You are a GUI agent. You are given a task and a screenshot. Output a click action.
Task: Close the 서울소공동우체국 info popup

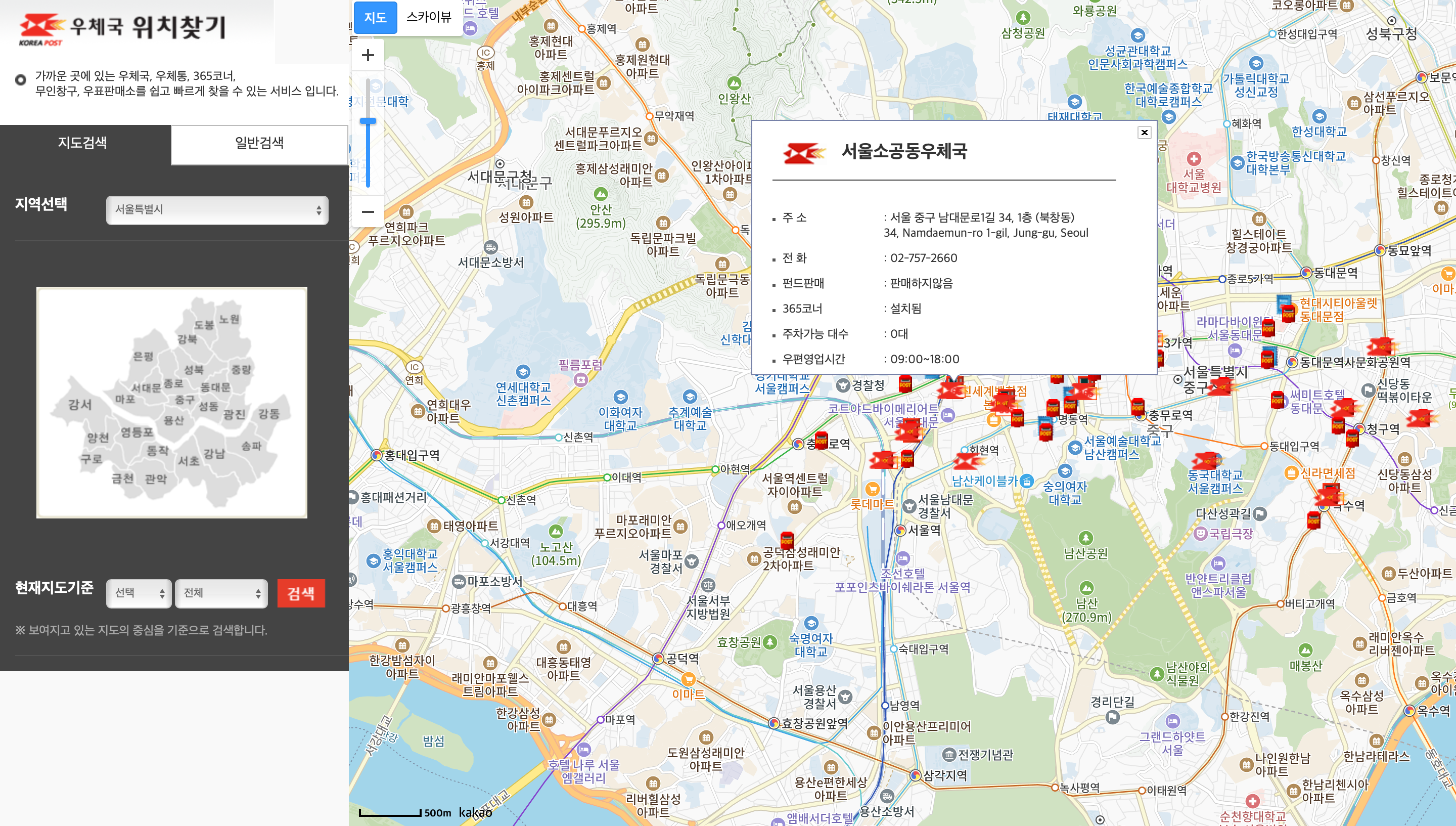tap(1144, 132)
